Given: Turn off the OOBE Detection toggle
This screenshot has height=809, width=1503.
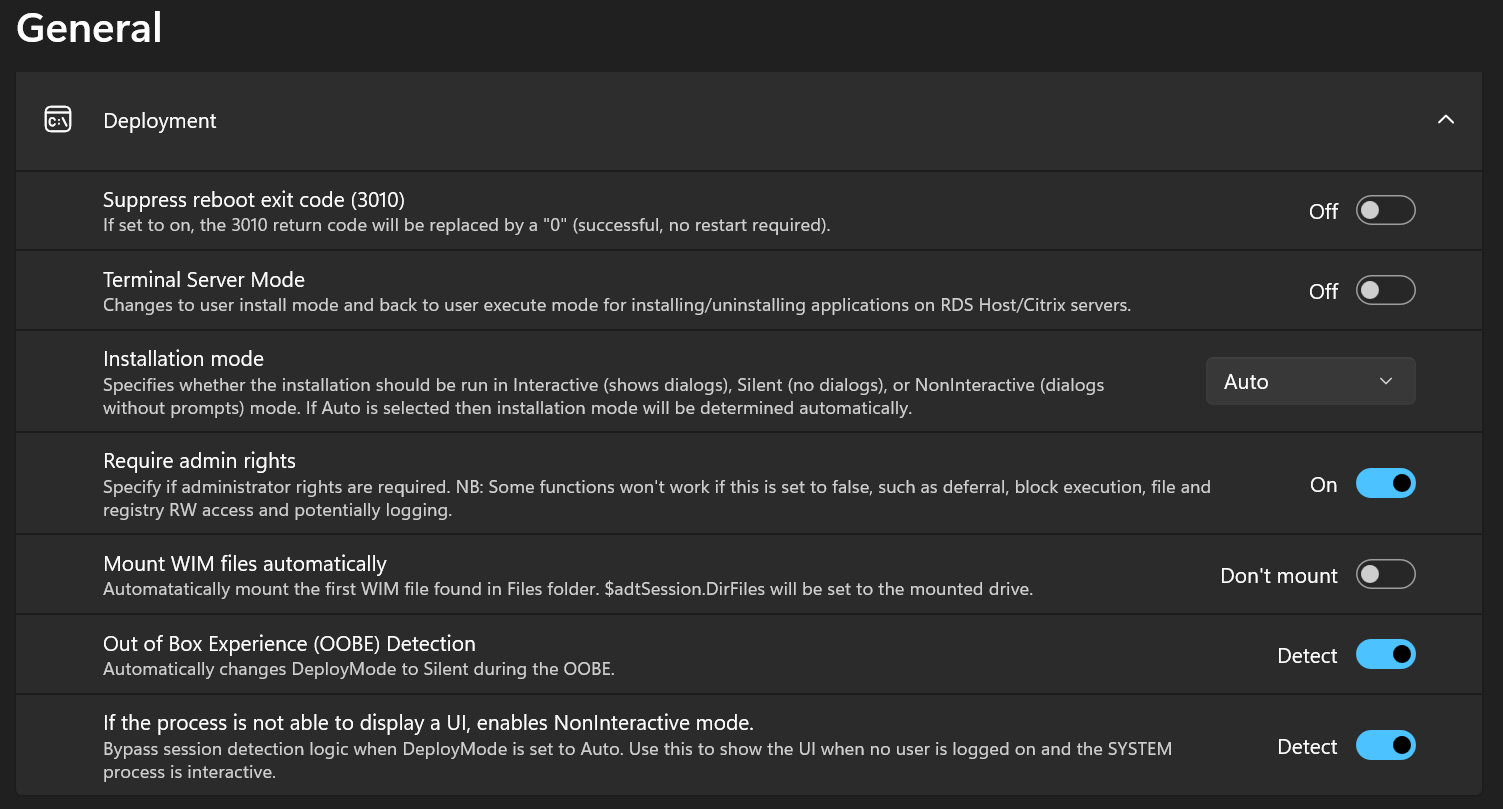Looking at the screenshot, I should click(1385, 655).
